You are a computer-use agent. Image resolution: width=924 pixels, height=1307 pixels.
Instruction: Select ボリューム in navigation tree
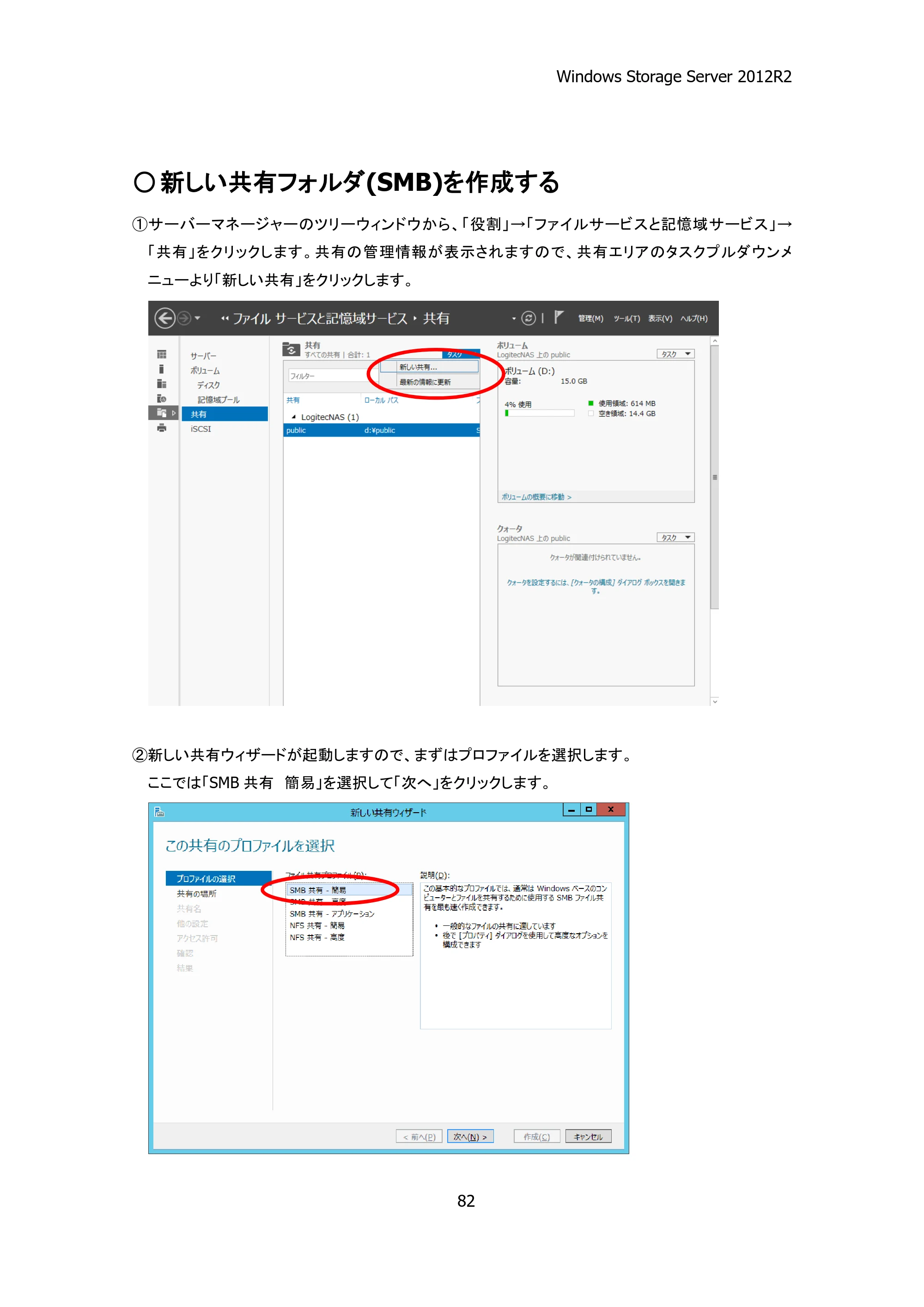tap(205, 371)
